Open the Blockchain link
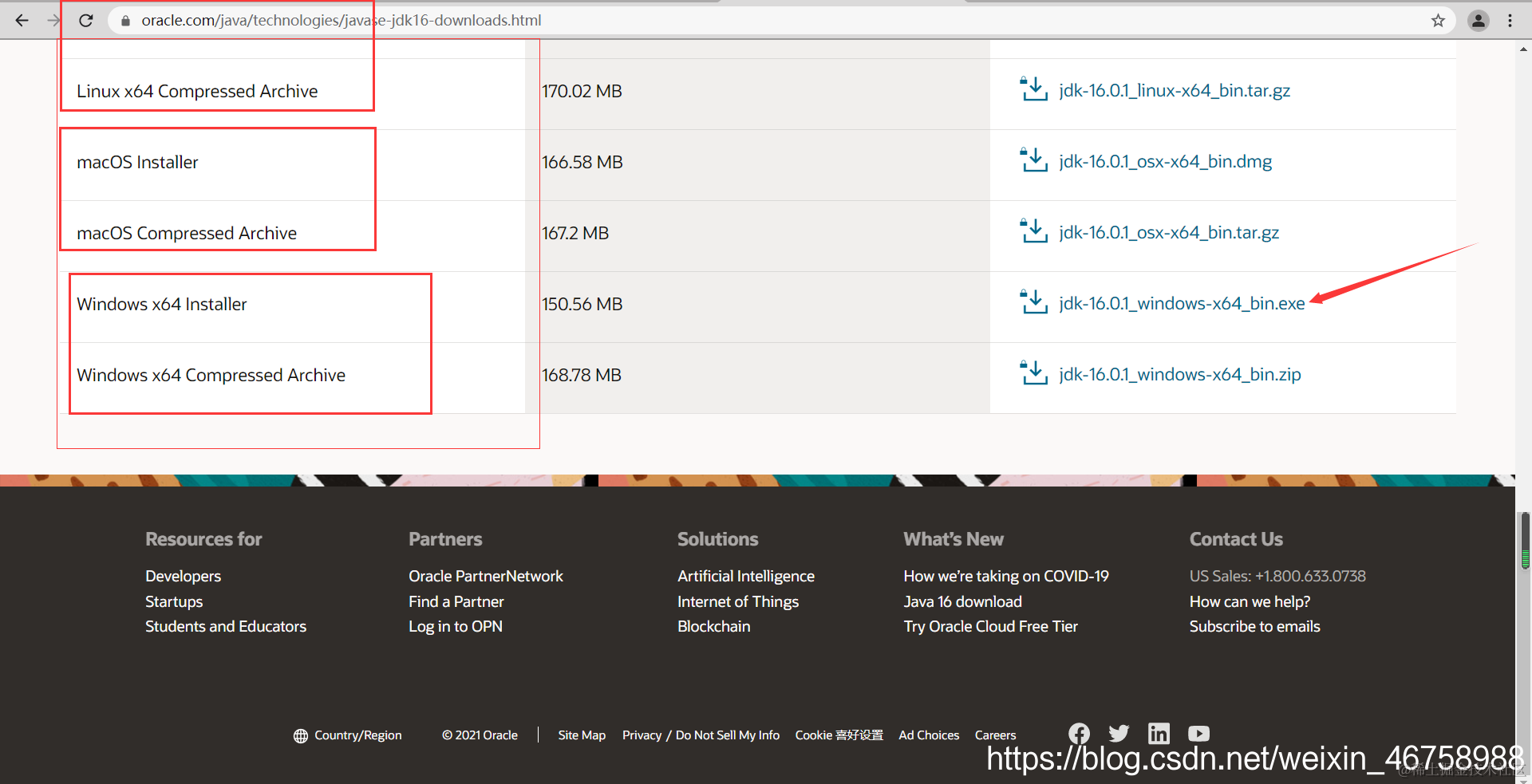Viewport: 1532px width, 784px height. 714,626
